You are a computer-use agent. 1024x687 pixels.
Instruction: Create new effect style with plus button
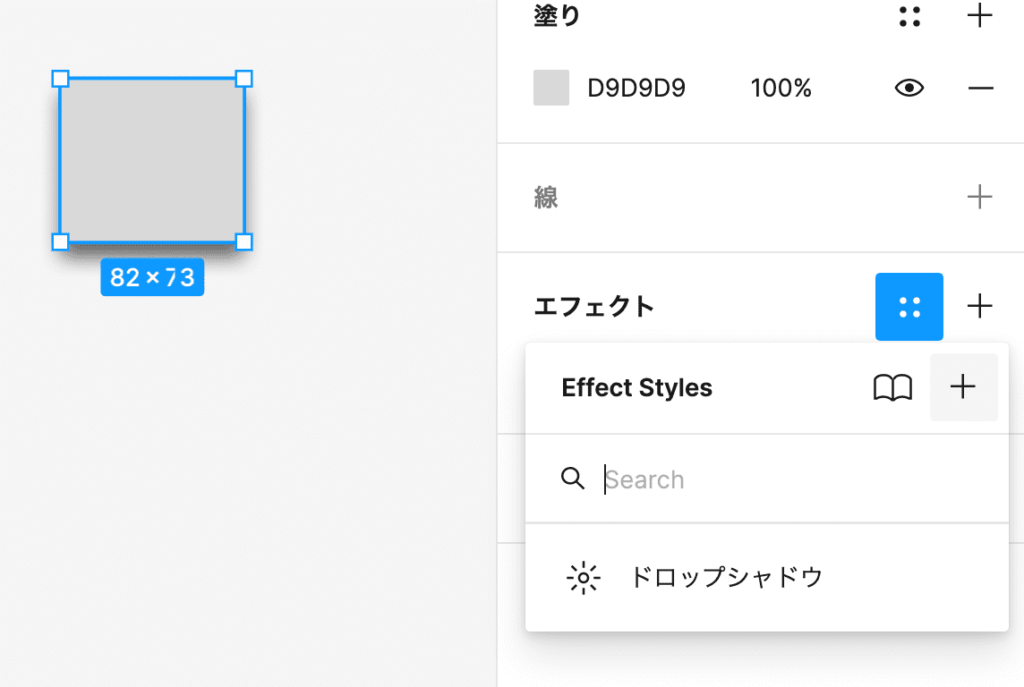pos(963,388)
